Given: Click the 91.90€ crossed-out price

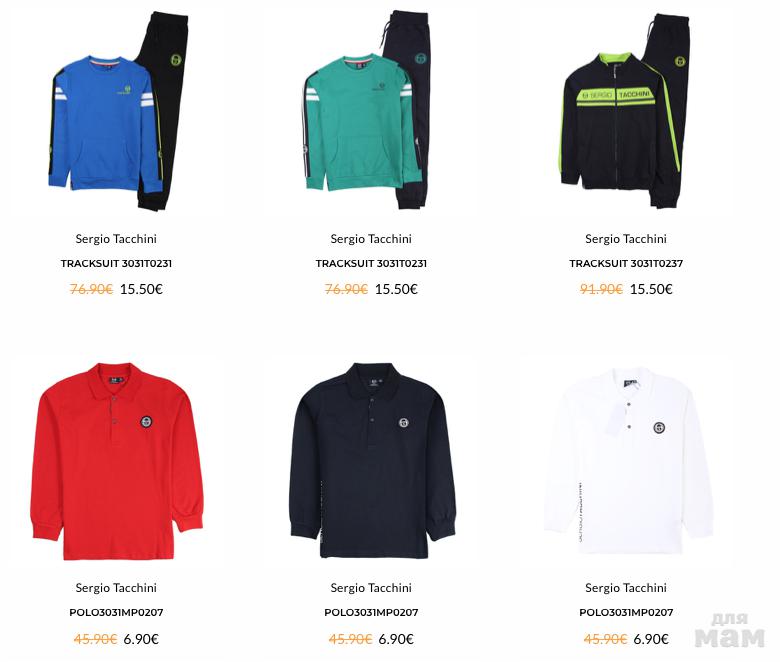Looking at the screenshot, I should pyautogui.click(x=601, y=289).
